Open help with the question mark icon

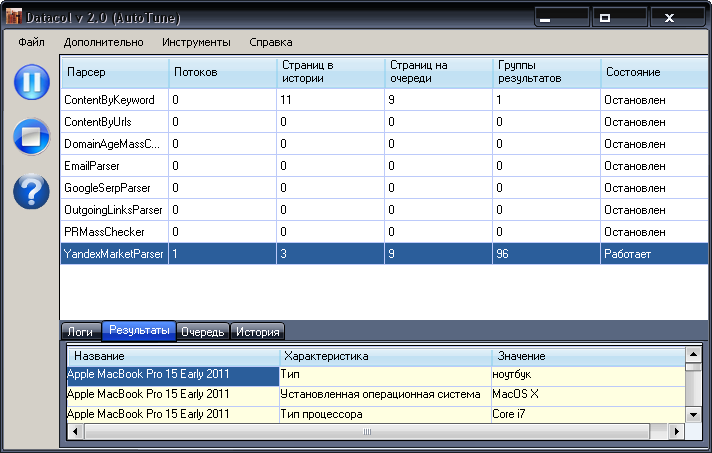coord(32,190)
